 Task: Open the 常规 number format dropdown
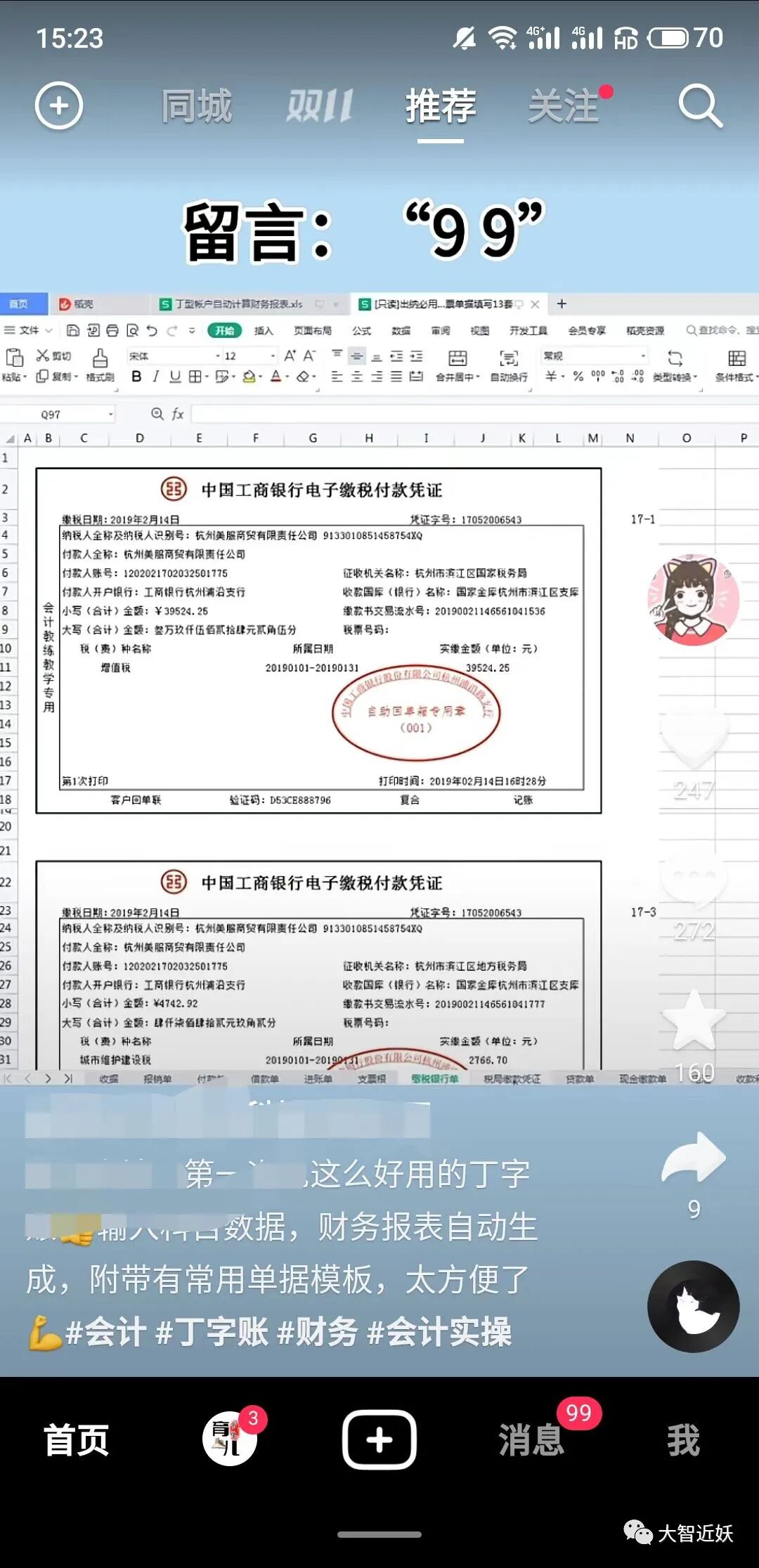(642, 356)
